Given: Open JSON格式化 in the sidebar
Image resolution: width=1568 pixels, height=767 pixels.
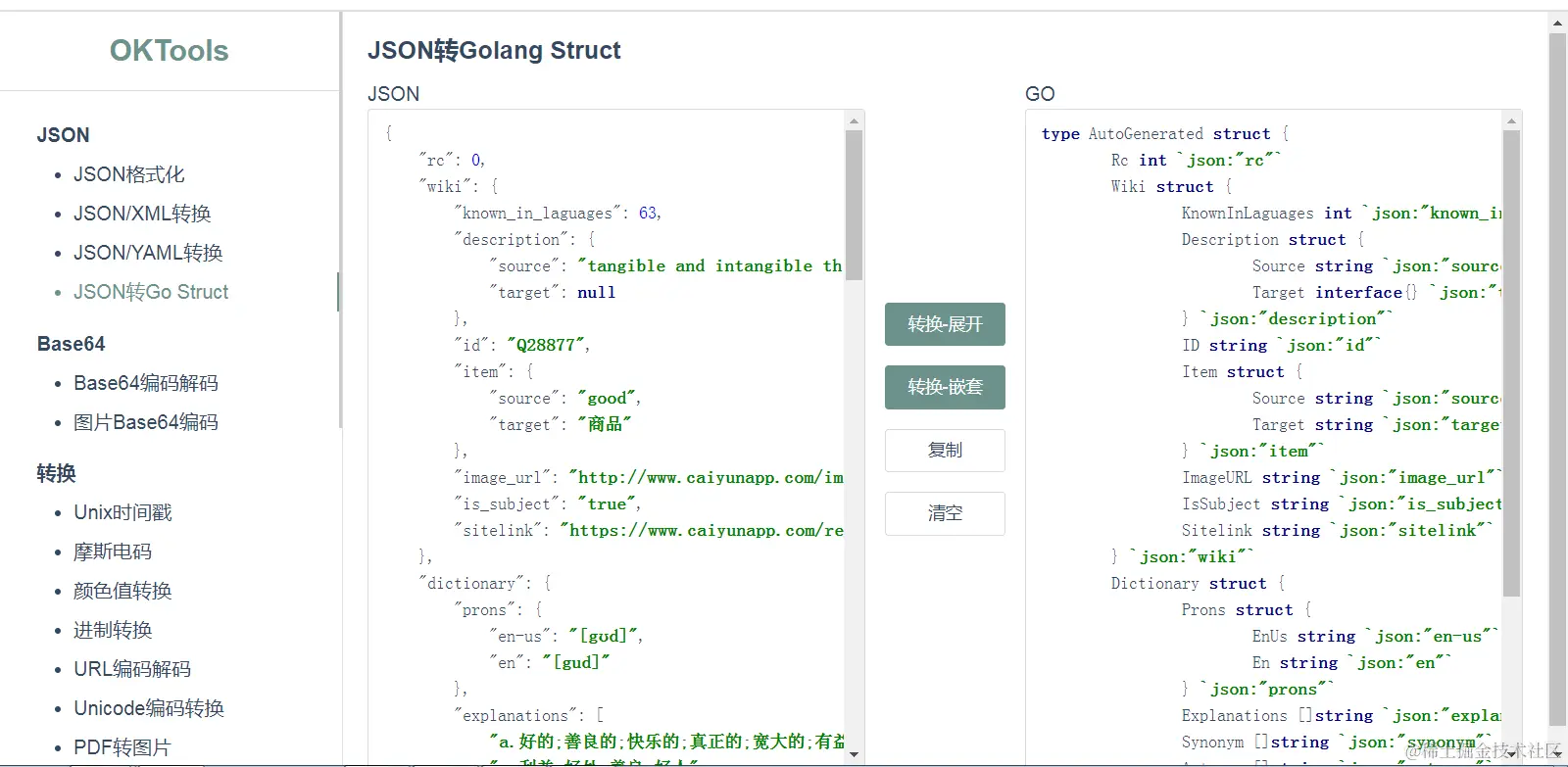Looking at the screenshot, I should (x=128, y=174).
